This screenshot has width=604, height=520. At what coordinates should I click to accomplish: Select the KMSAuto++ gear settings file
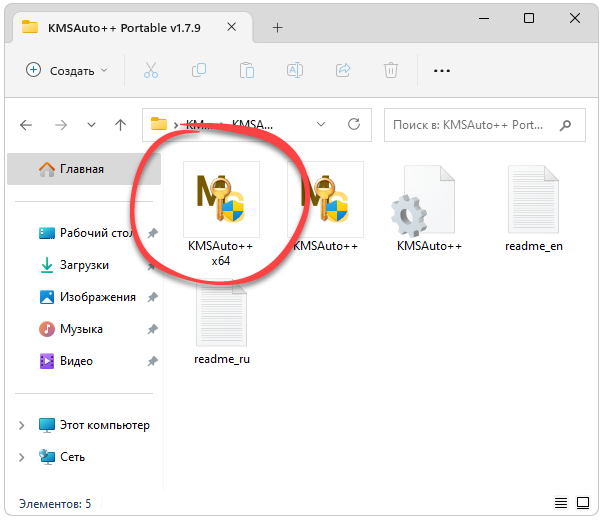[x=429, y=208]
